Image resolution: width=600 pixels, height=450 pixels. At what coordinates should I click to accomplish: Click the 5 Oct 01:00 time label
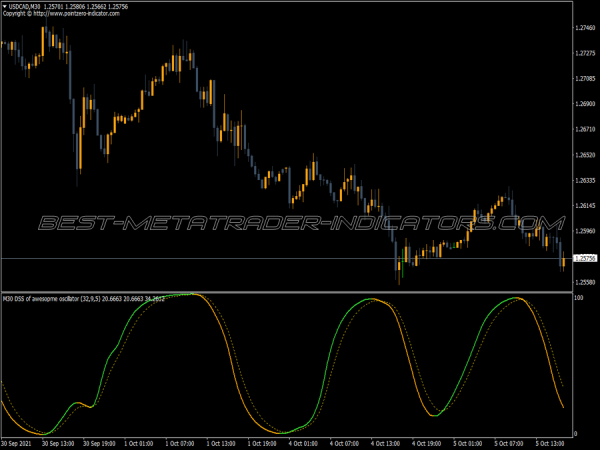468,443
